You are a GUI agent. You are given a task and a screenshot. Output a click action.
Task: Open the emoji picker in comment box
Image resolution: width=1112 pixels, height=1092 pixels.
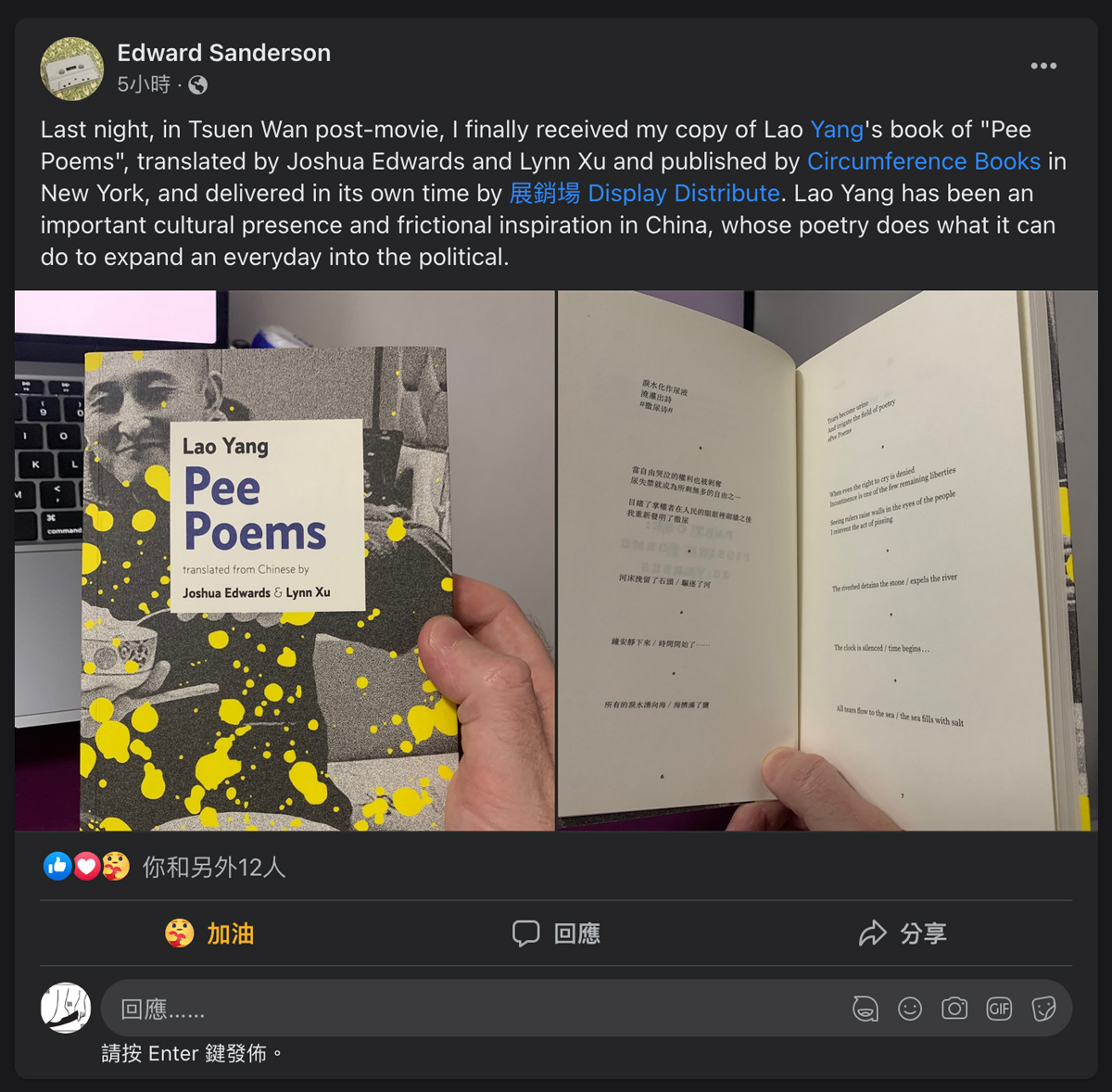coord(910,1009)
